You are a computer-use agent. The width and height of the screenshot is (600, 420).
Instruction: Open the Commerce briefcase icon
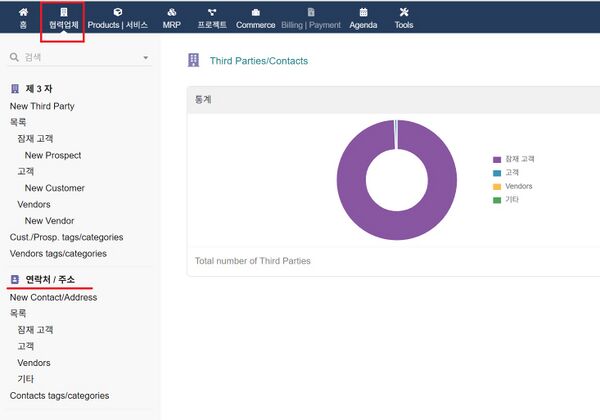255,12
